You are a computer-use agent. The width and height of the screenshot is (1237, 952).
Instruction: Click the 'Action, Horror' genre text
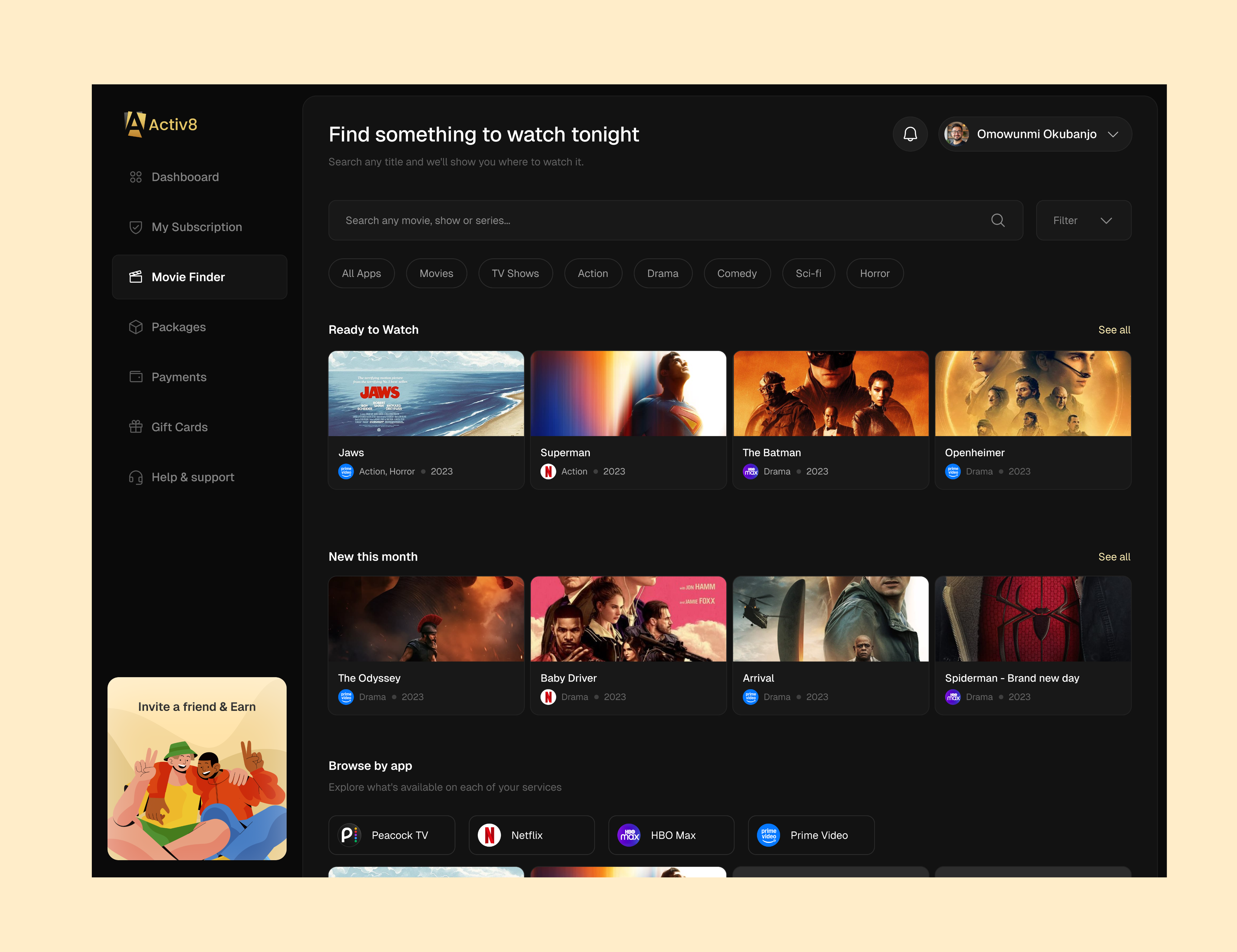(x=387, y=472)
